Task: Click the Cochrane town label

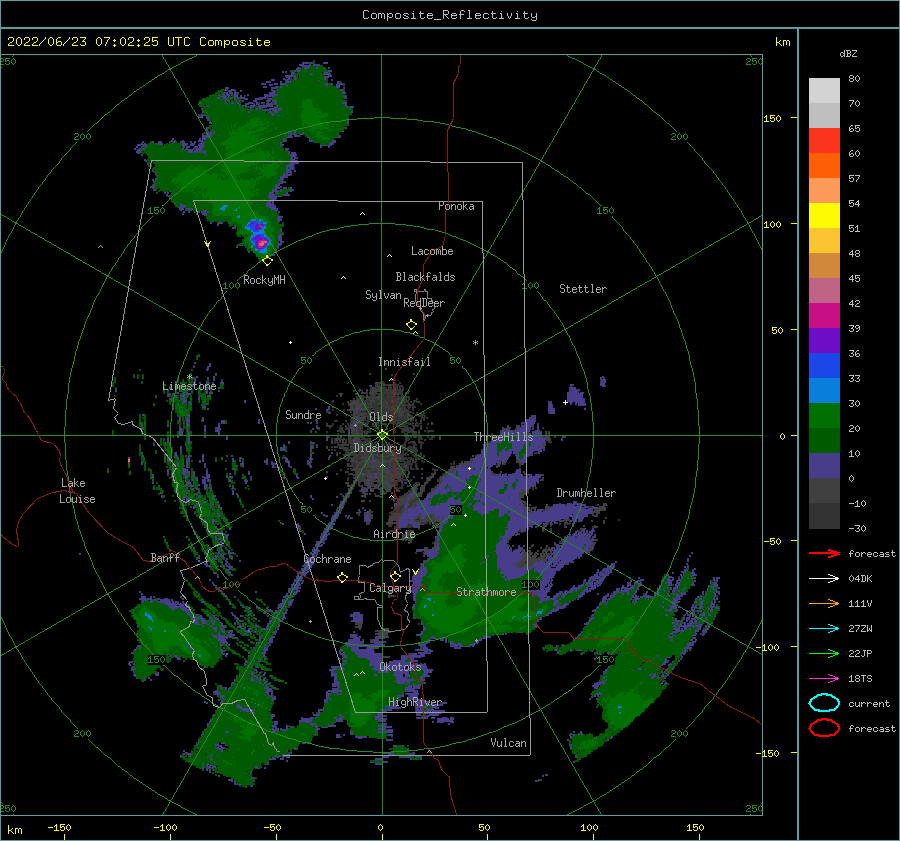Action: point(327,559)
